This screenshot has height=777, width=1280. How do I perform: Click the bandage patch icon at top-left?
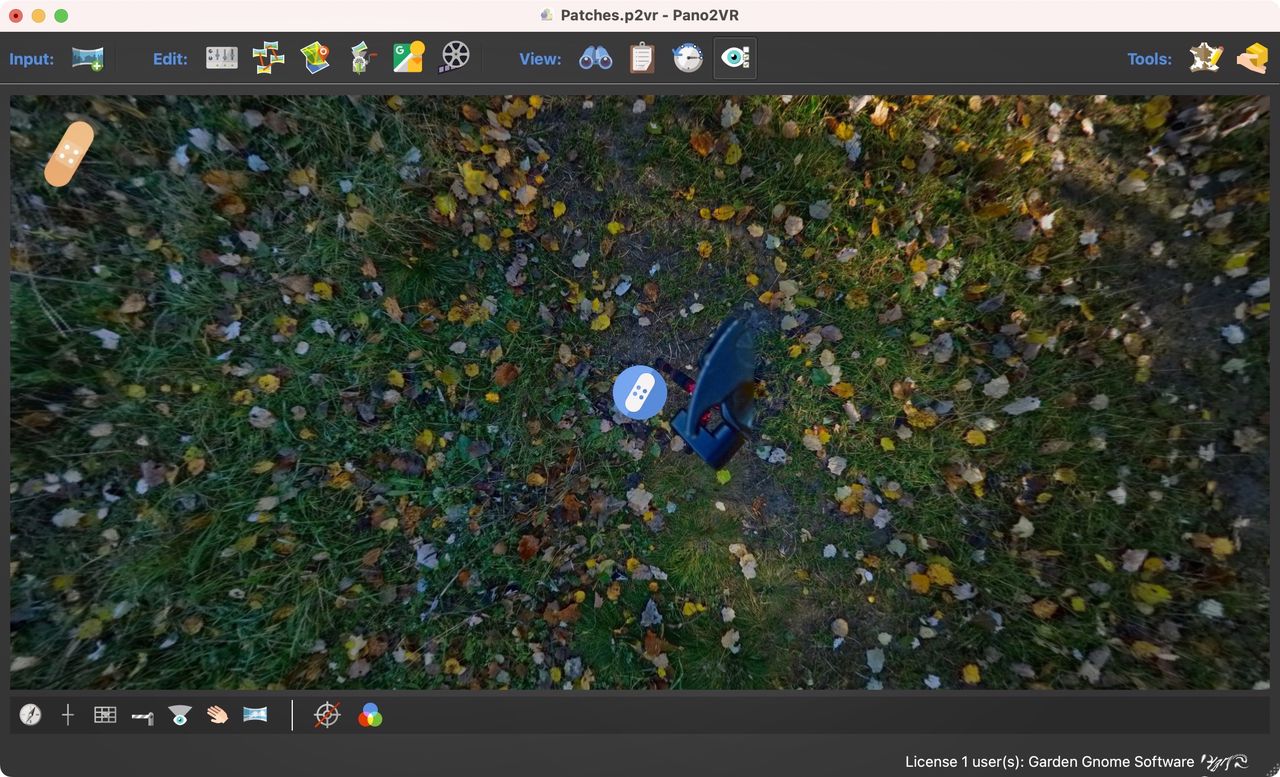coord(69,153)
